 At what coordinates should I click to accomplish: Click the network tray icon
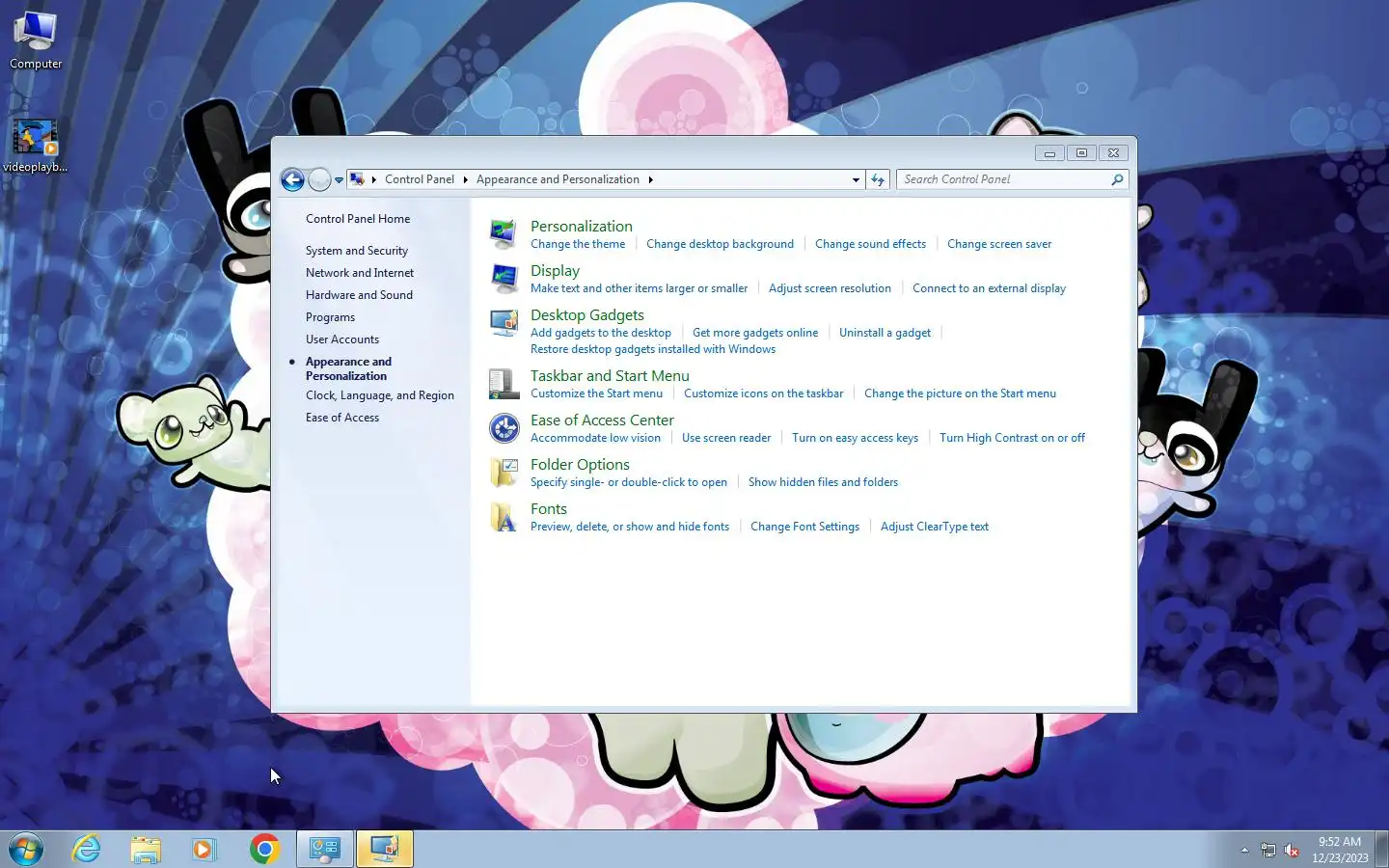[1268, 850]
